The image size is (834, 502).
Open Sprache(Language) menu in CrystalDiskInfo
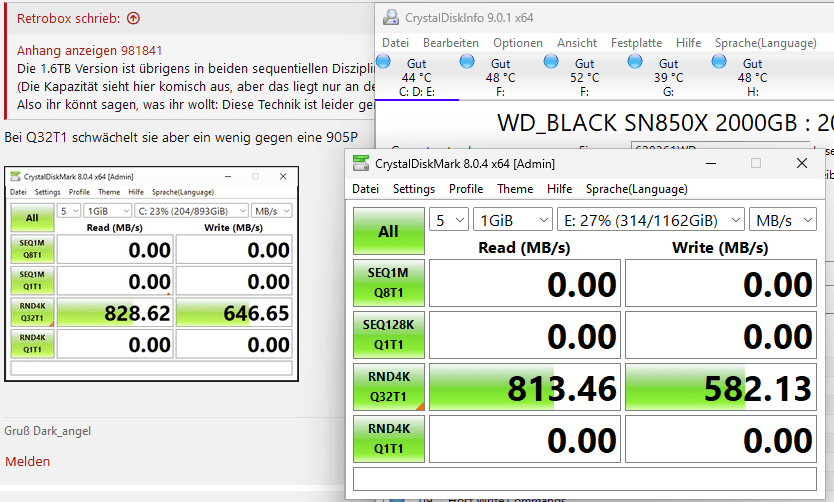click(x=765, y=43)
